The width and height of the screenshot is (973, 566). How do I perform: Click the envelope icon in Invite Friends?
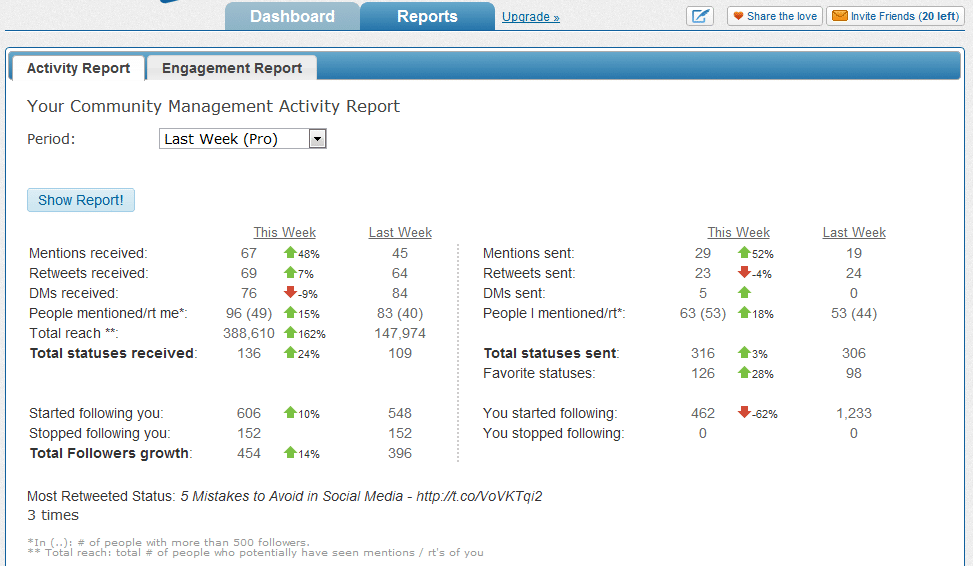[x=840, y=16]
